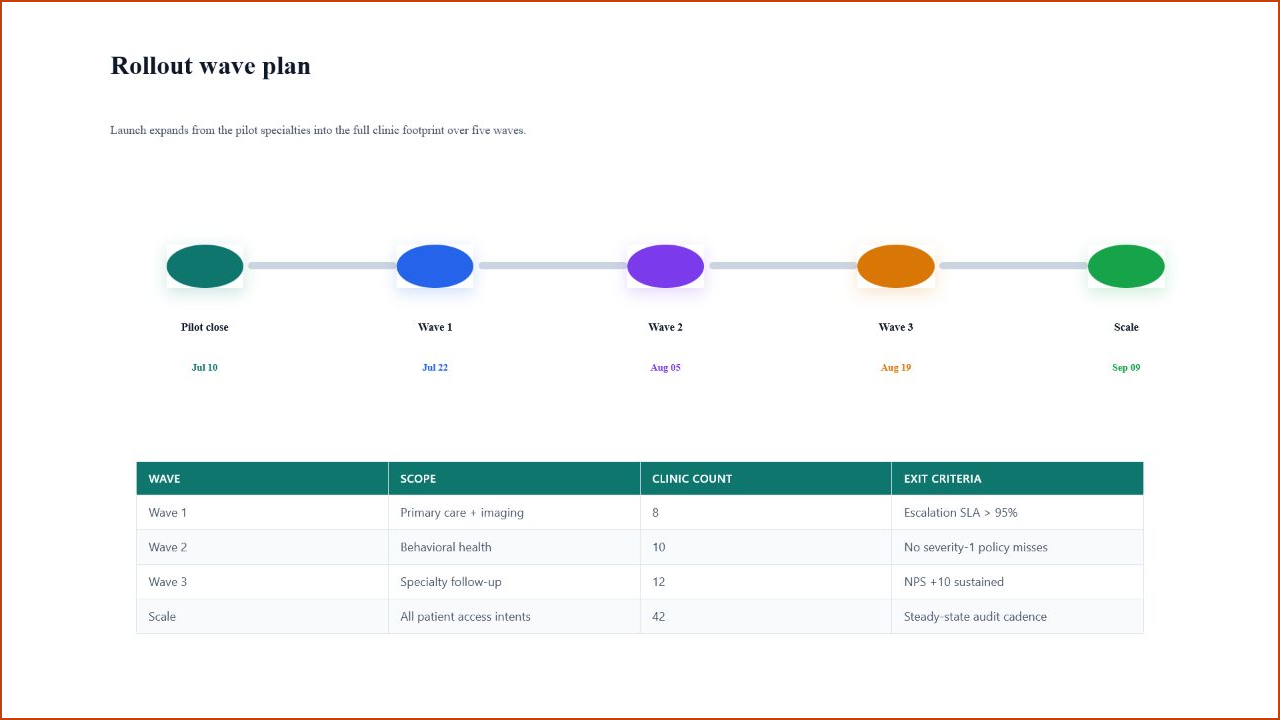Select the 'Wave 3' table cell
The height and width of the screenshot is (720, 1280).
(x=262, y=582)
